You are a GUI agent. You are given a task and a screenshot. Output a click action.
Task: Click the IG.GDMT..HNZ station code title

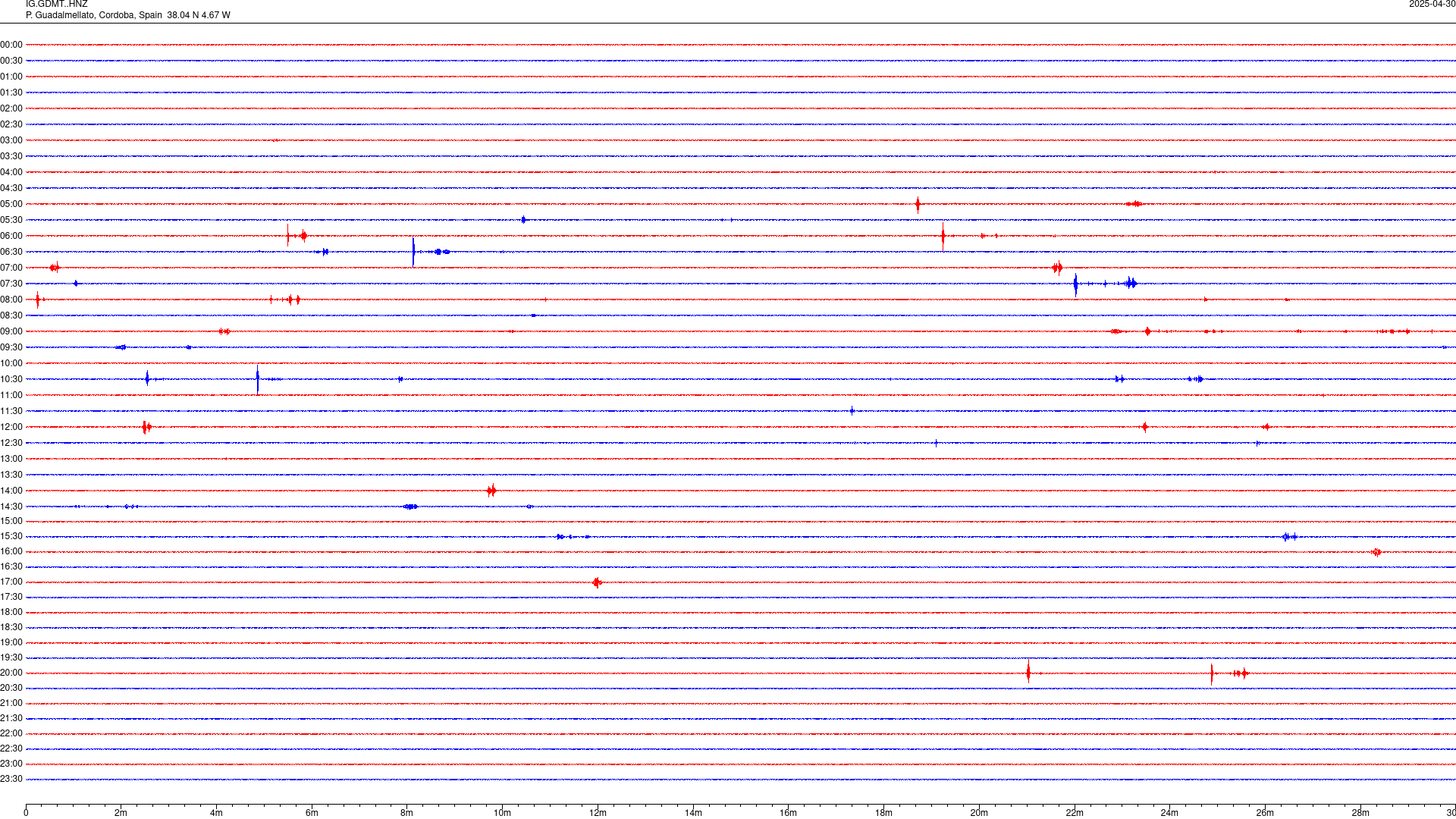[x=57, y=5]
